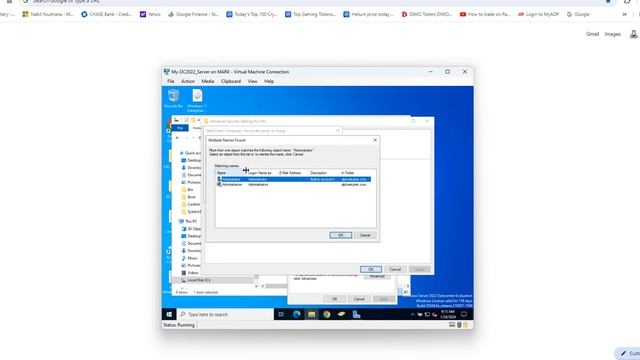The image size is (640, 360).
Task: Click Cancel in the Properties dialog
Action: (x=359, y=299)
